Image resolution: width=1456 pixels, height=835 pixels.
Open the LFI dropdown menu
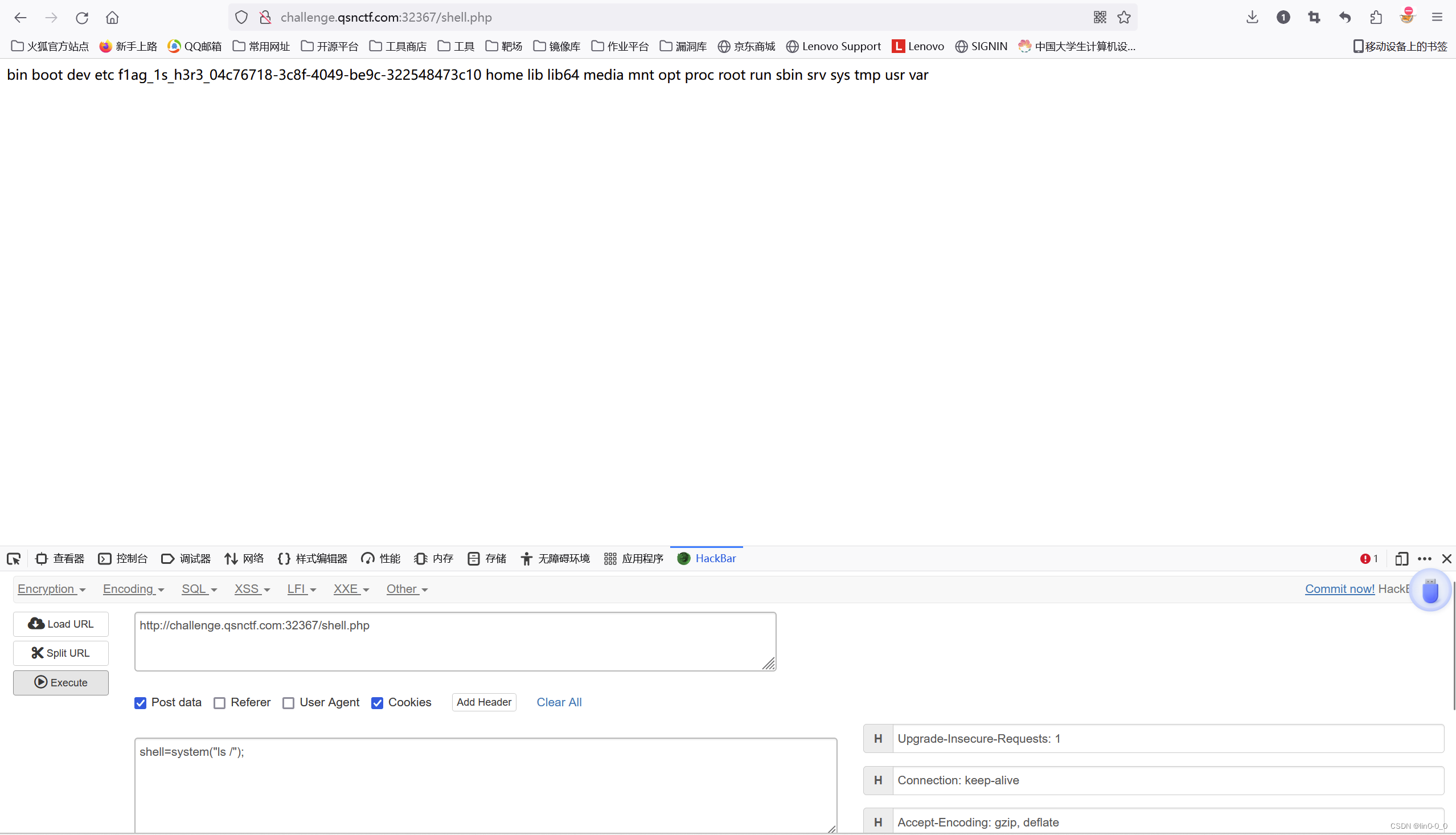(301, 589)
